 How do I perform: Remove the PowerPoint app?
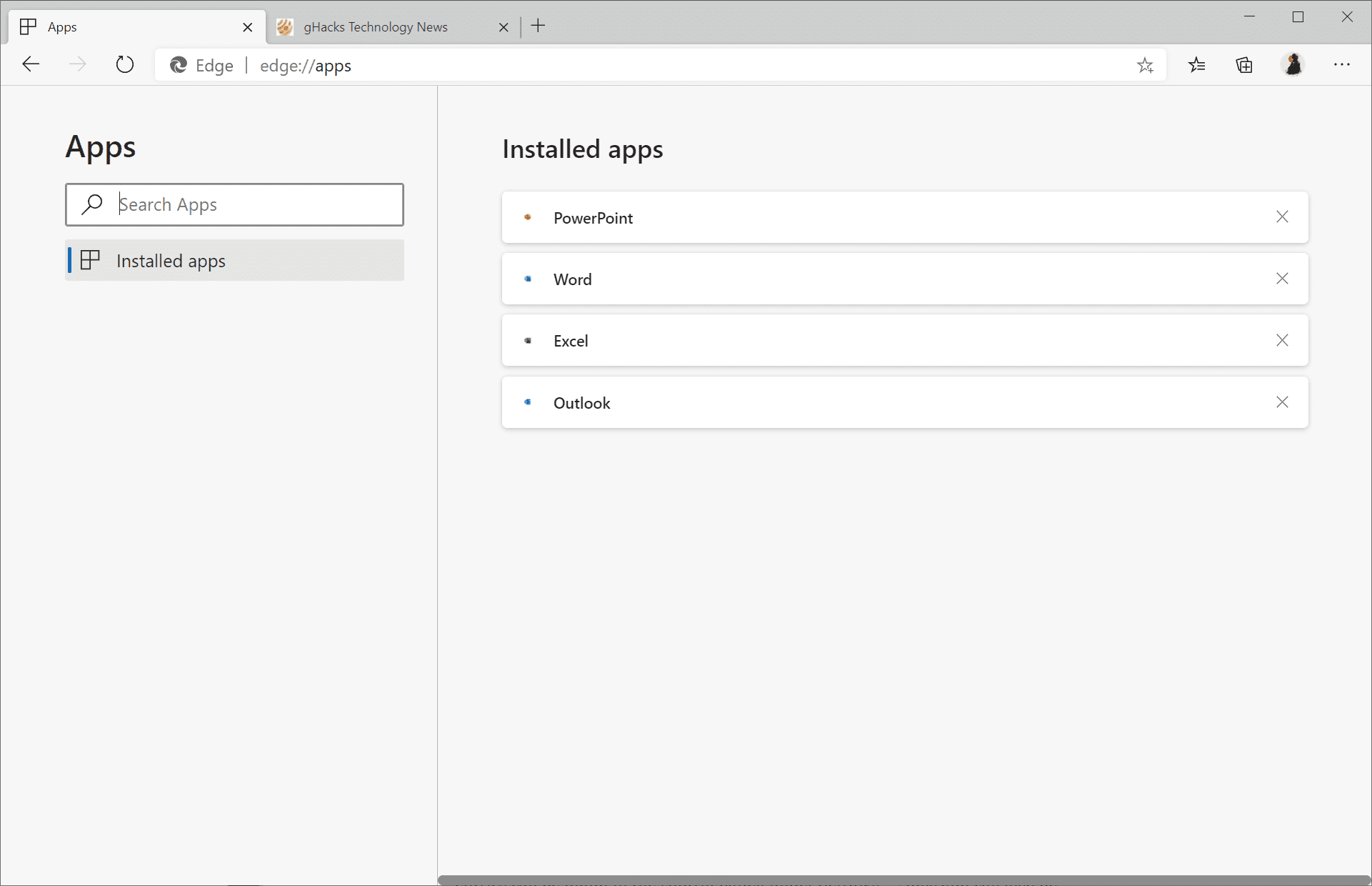[1282, 217]
